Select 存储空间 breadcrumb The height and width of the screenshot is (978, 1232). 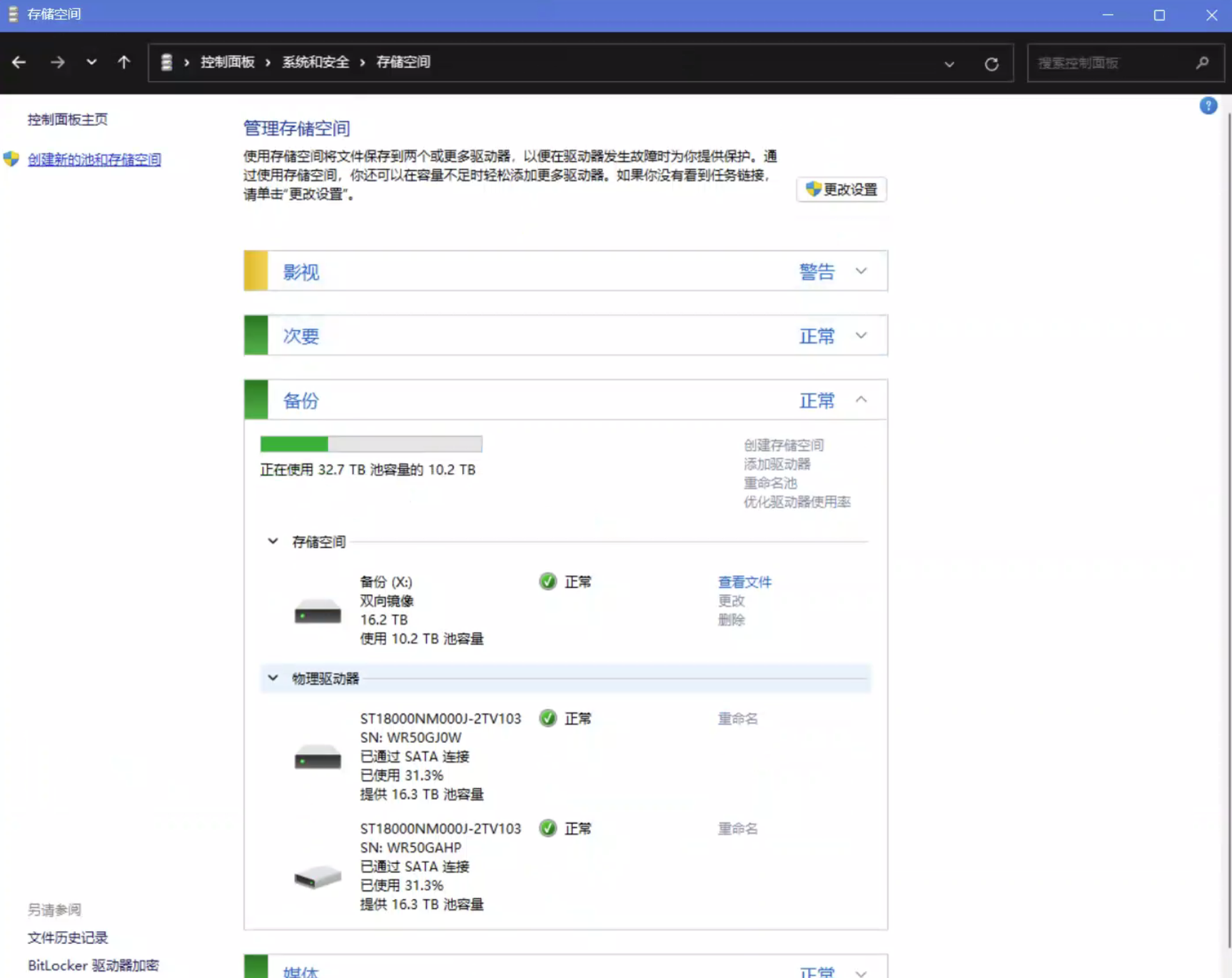tap(403, 62)
